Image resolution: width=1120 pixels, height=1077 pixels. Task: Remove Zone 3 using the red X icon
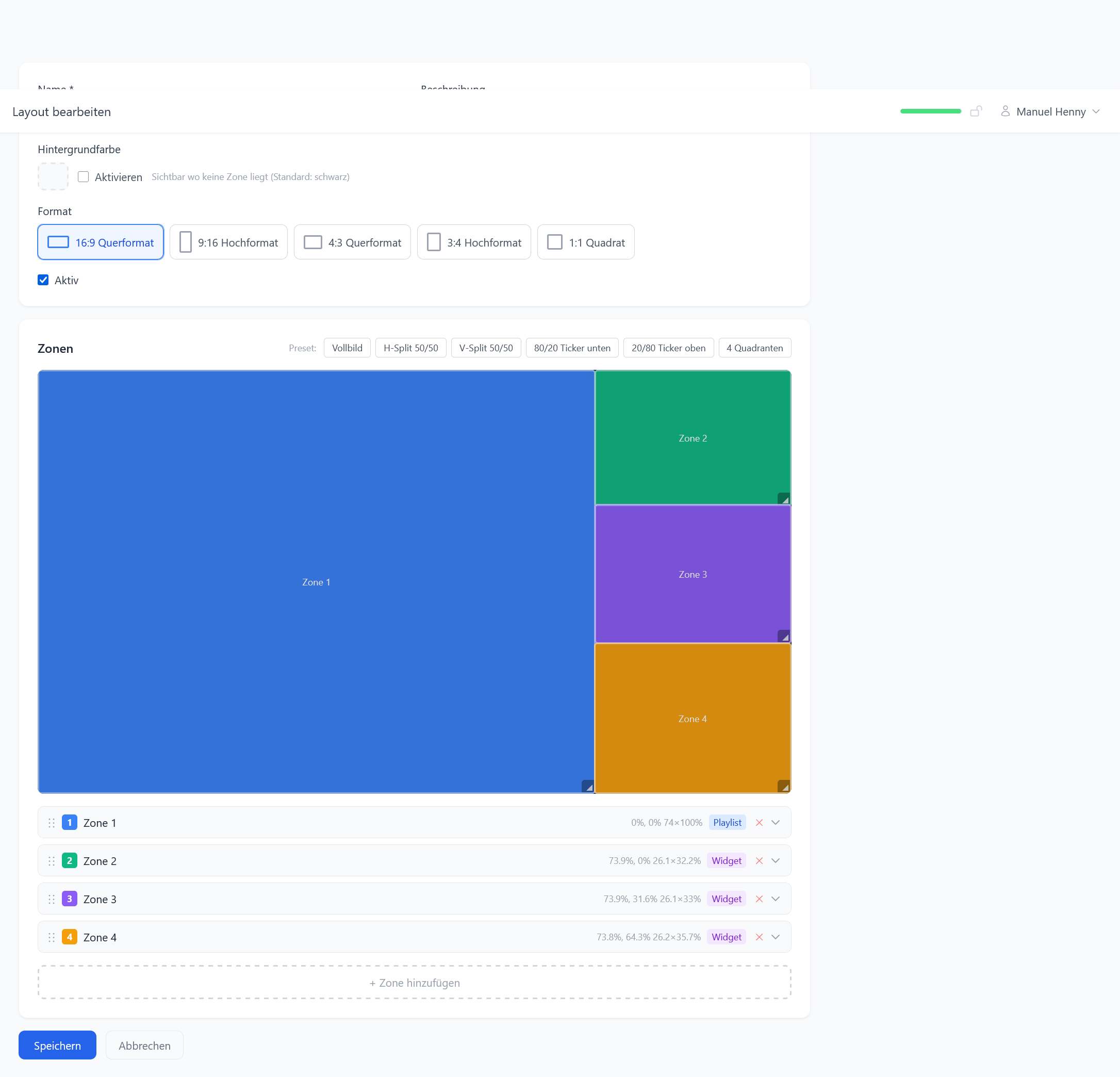click(759, 899)
